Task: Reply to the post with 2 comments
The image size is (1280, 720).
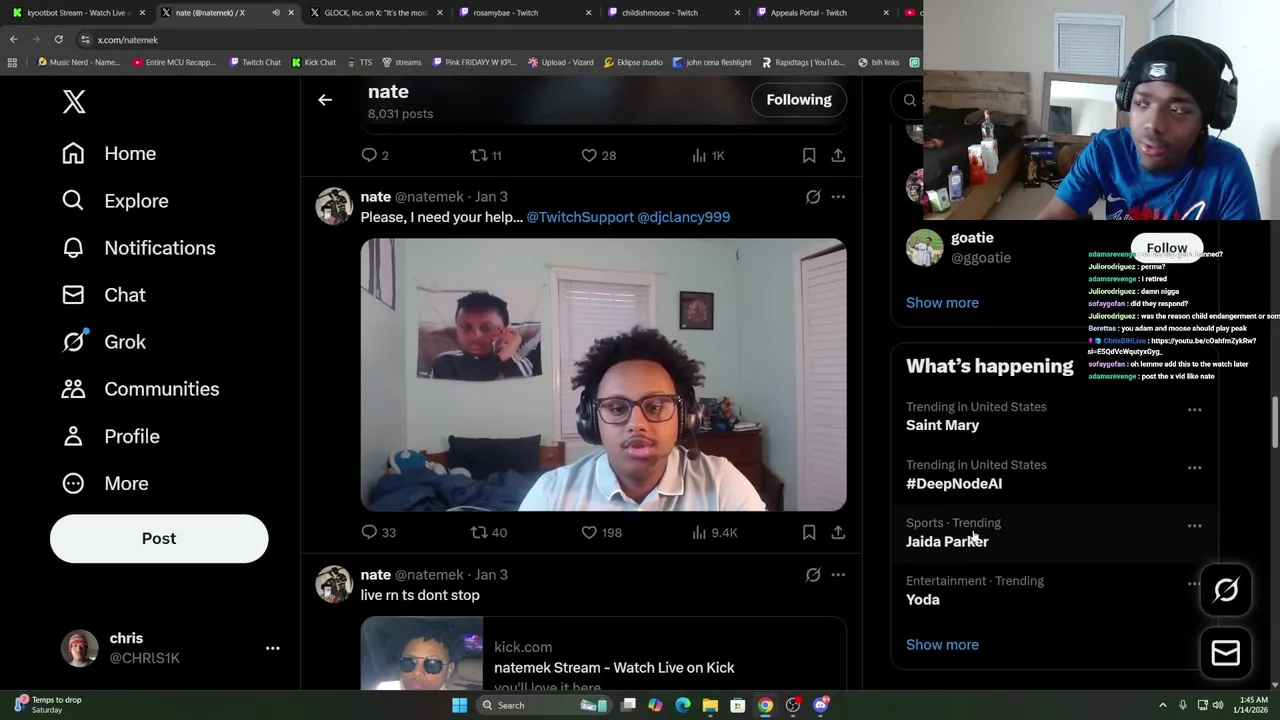Action: click(x=375, y=155)
